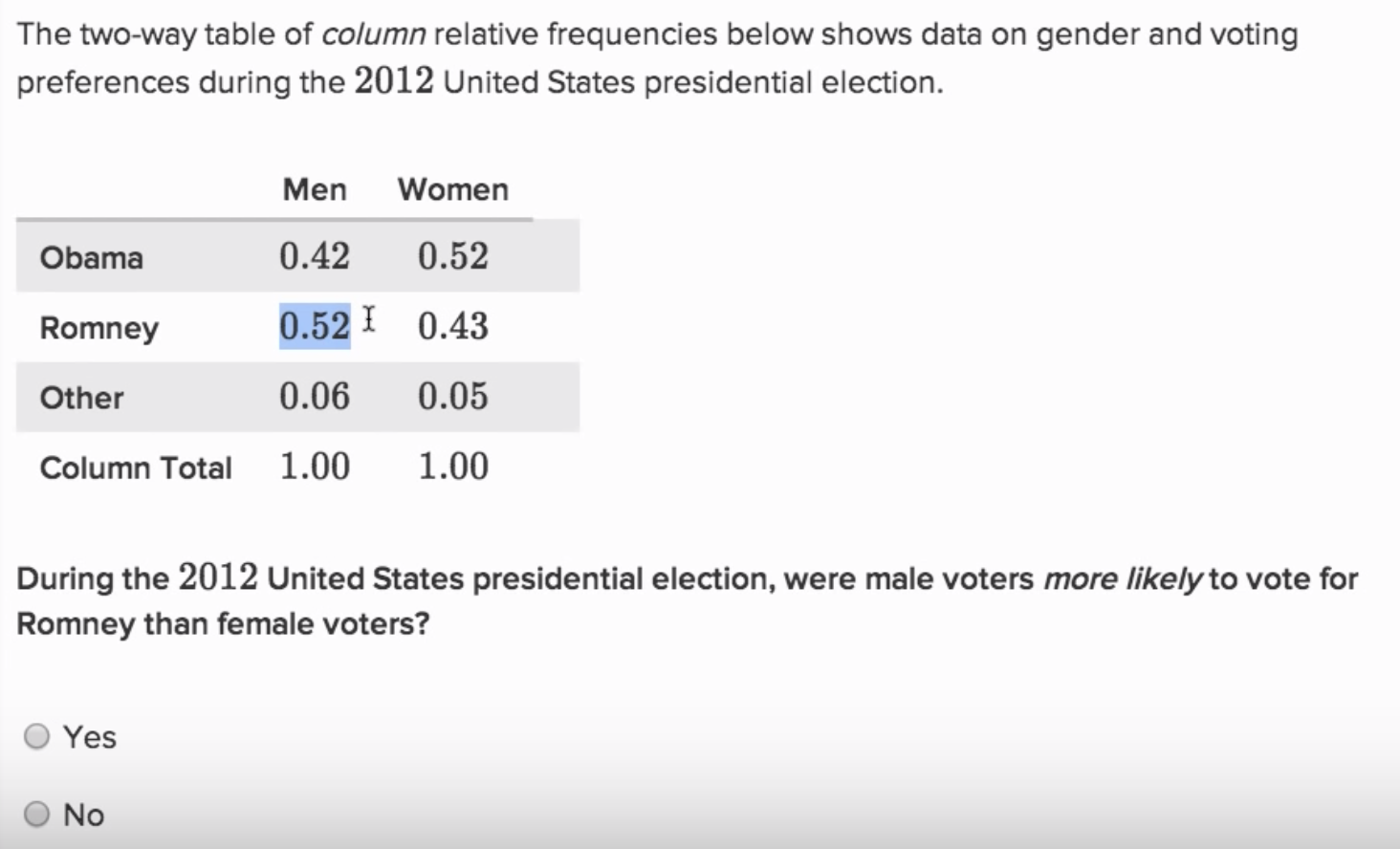Click the Men column total 1.00
Image resolution: width=1400 pixels, height=849 pixels.
pyautogui.click(x=315, y=466)
